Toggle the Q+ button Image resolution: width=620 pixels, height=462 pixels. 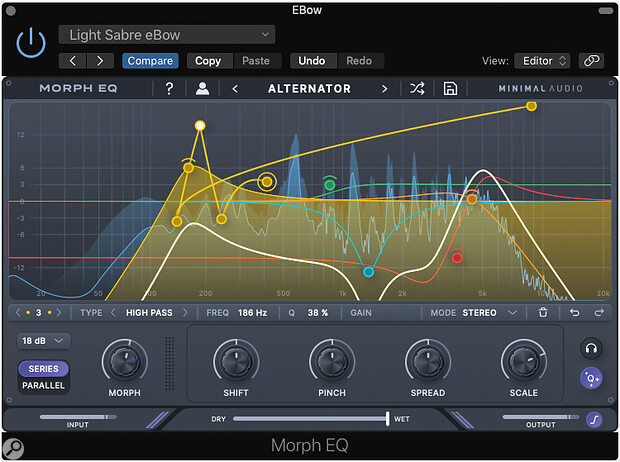pos(591,378)
